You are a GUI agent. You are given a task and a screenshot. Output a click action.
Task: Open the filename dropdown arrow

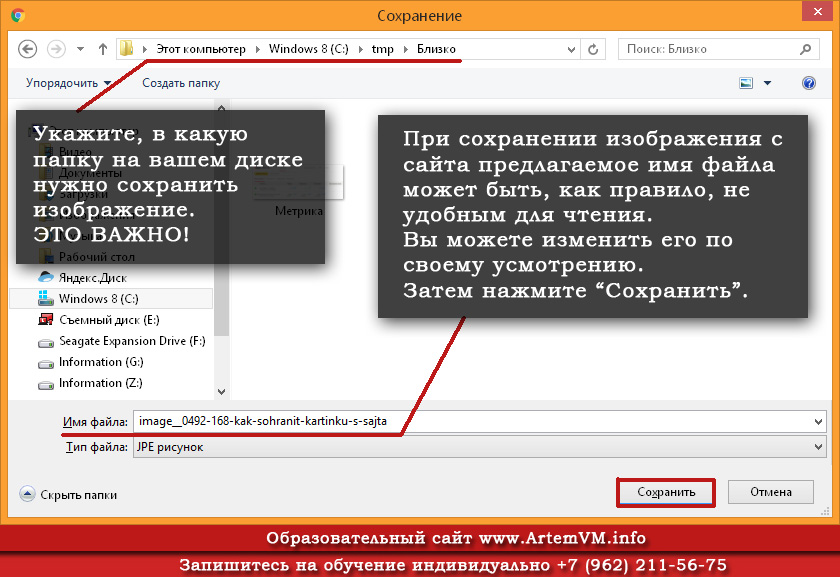tap(819, 422)
